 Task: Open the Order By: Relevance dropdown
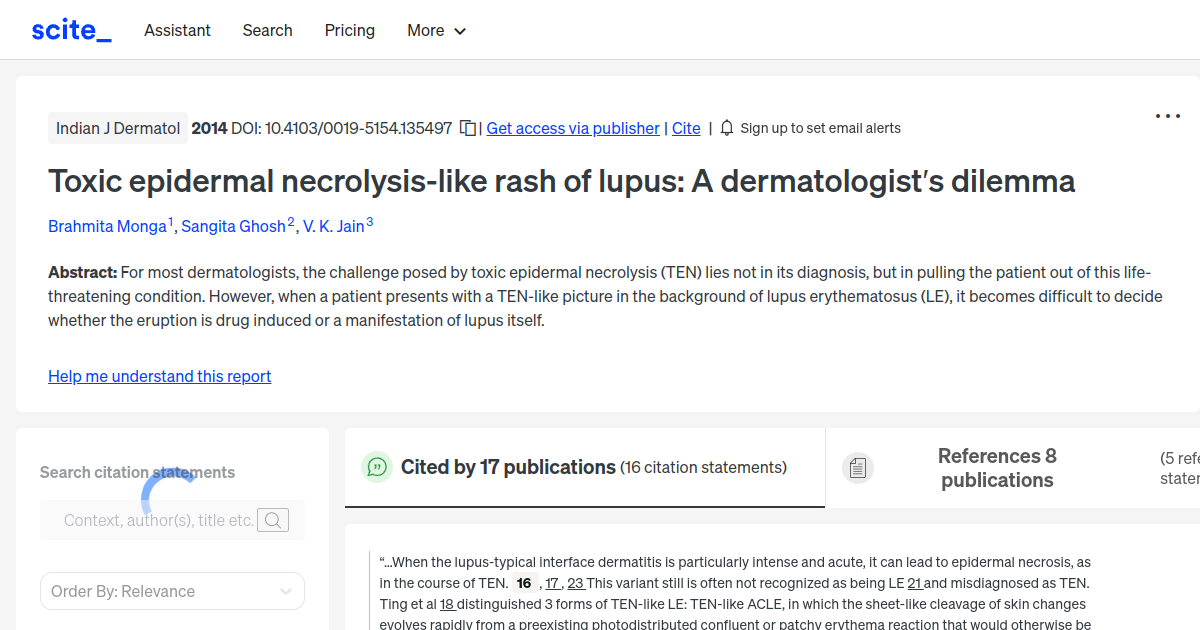pyautogui.click(x=171, y=591)
